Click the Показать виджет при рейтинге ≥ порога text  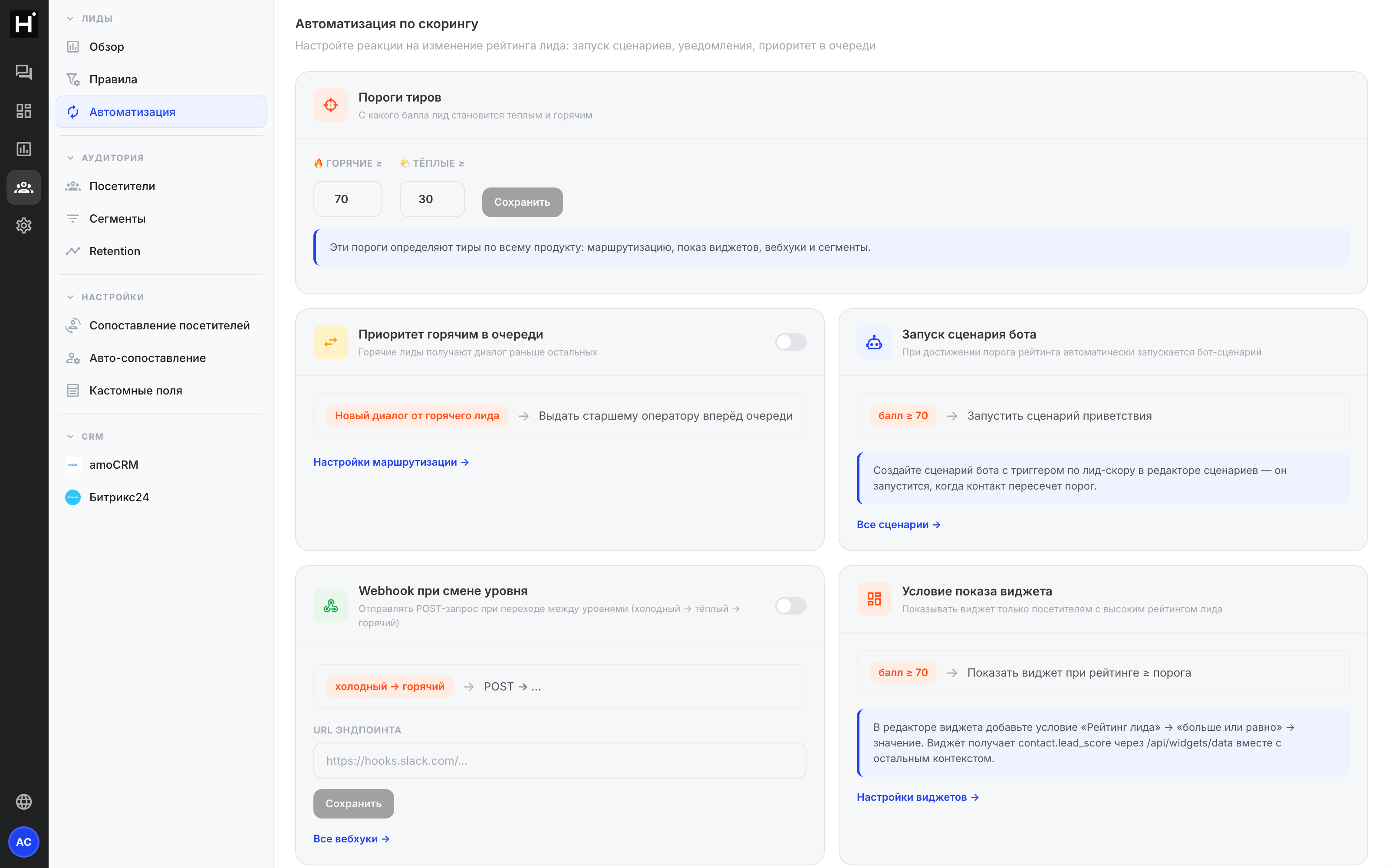[x=1079, y=673]
